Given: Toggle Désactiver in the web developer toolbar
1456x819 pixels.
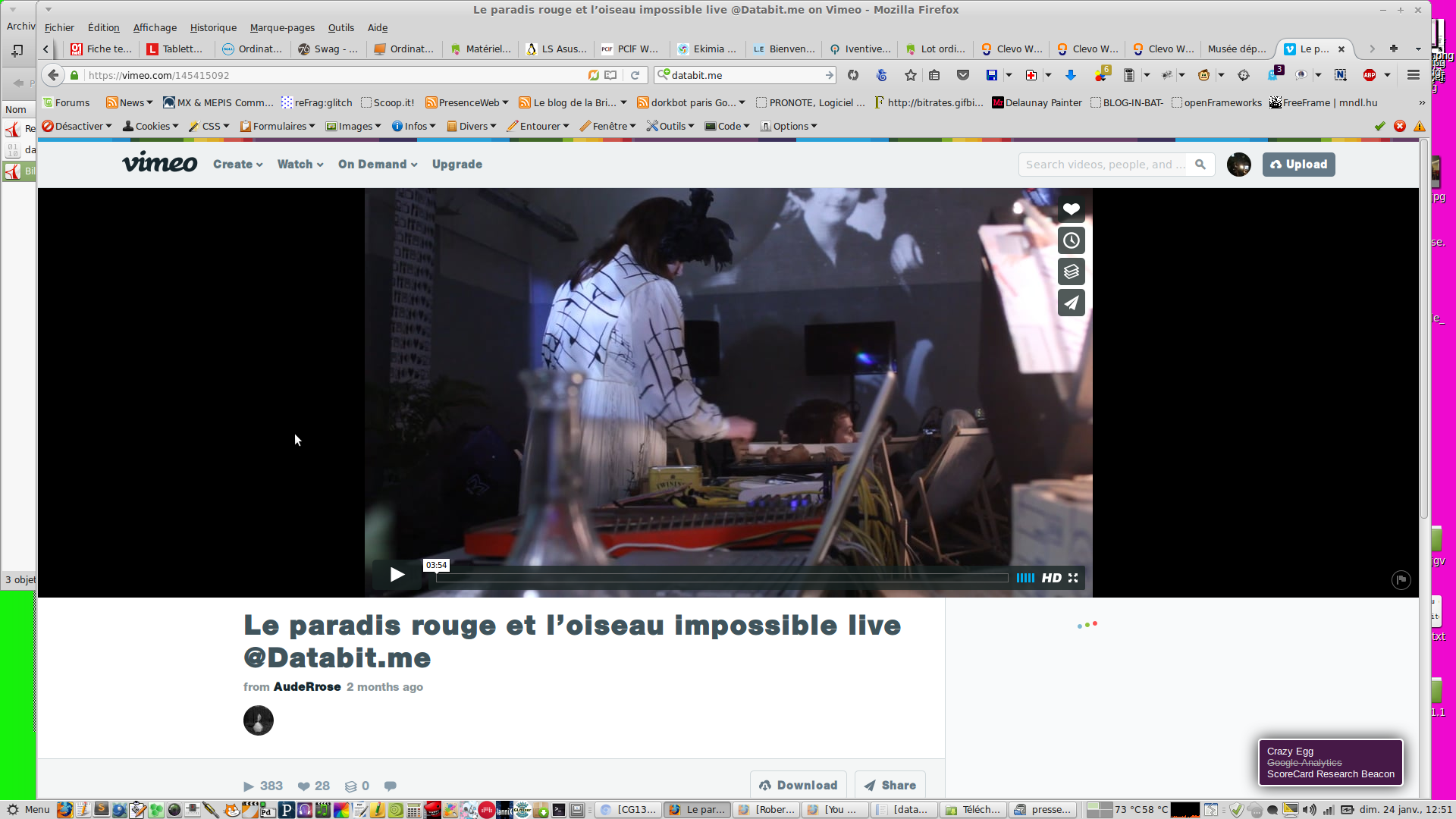Looking at the screenshot, I should (77, 127).
